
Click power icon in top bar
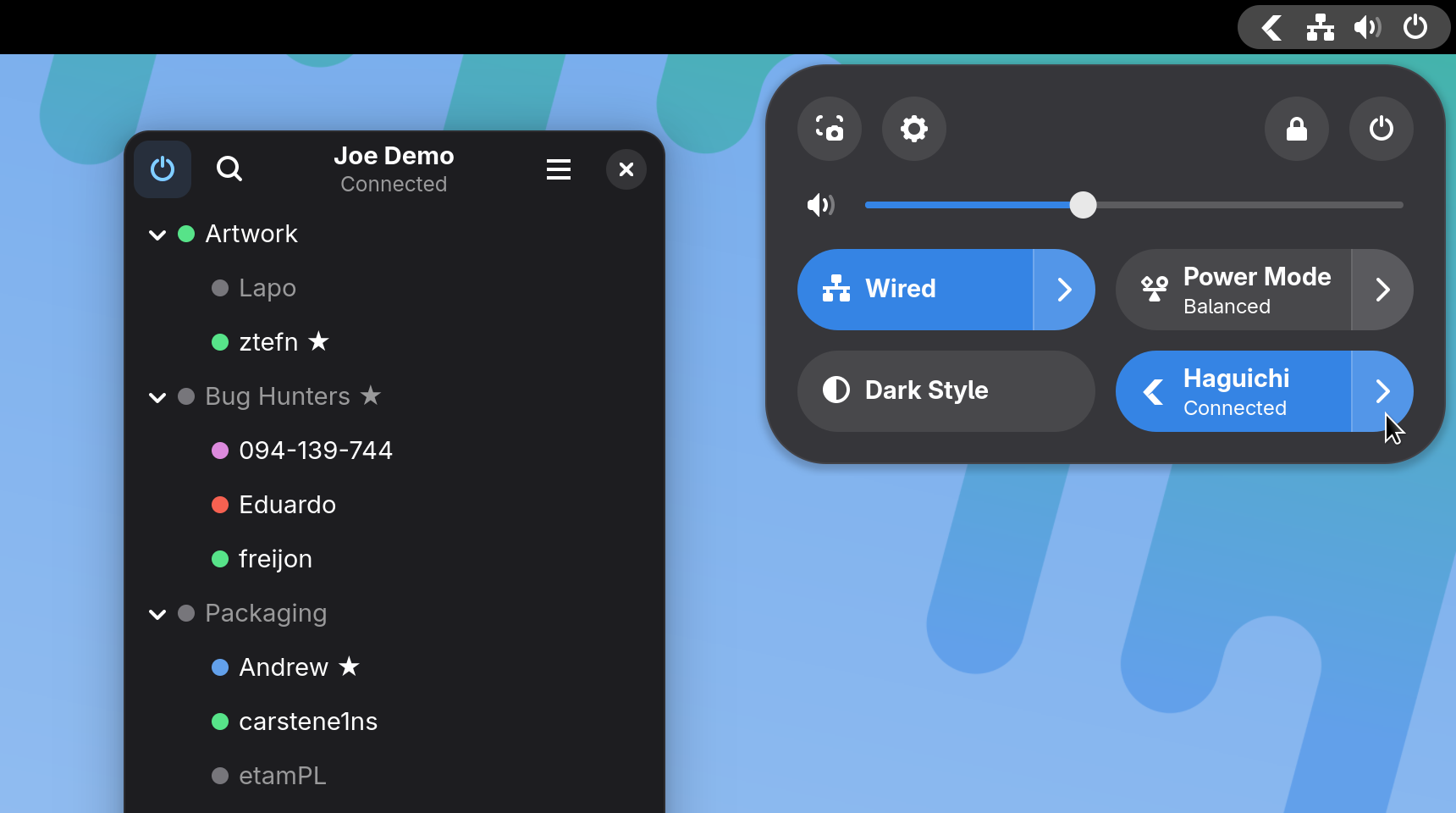pos(1415,28)
